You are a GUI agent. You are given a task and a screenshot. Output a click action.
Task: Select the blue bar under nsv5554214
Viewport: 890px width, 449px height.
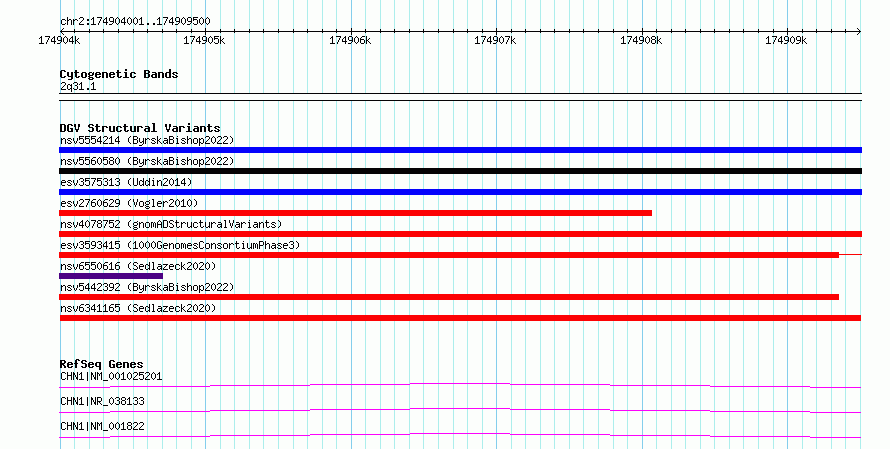point(460,150)
